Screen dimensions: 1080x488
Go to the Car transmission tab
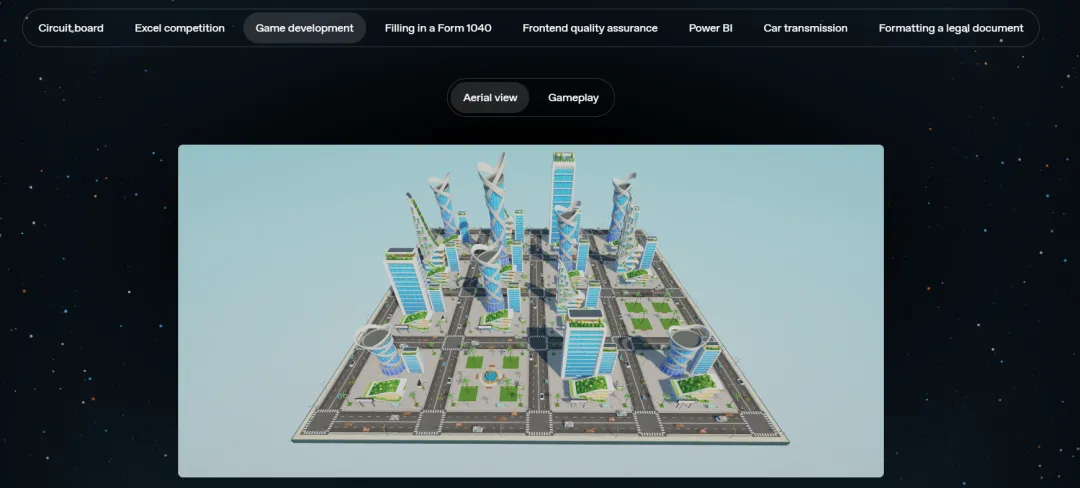(x=805, y=28)
